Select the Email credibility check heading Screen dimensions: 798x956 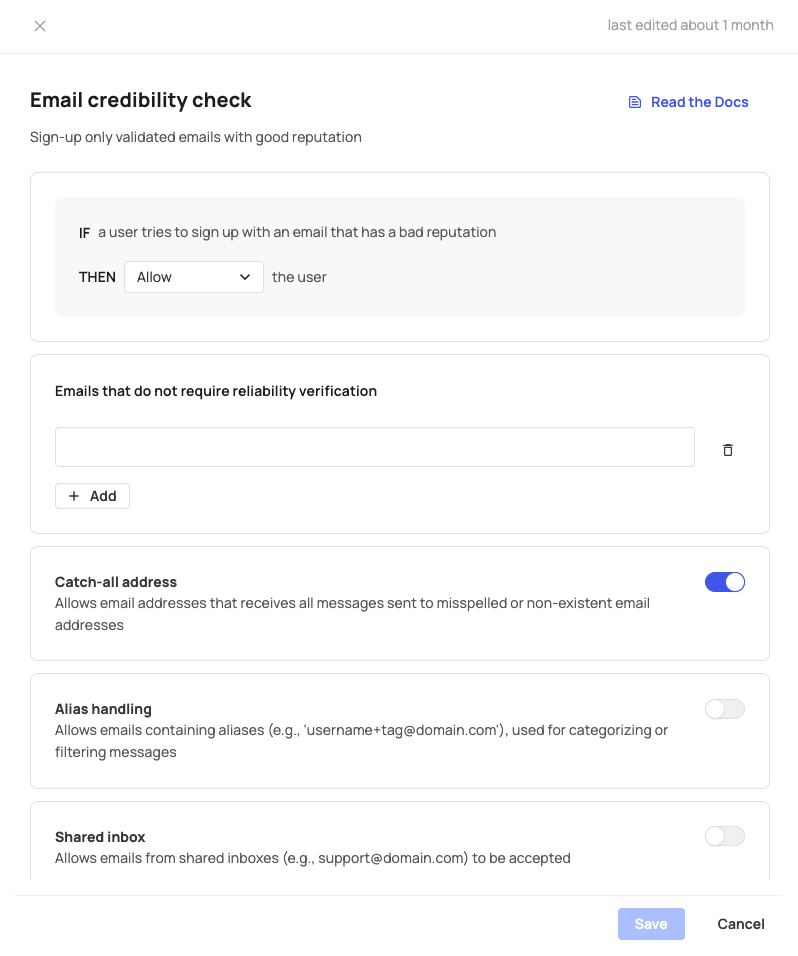click(x=140, y=100)
